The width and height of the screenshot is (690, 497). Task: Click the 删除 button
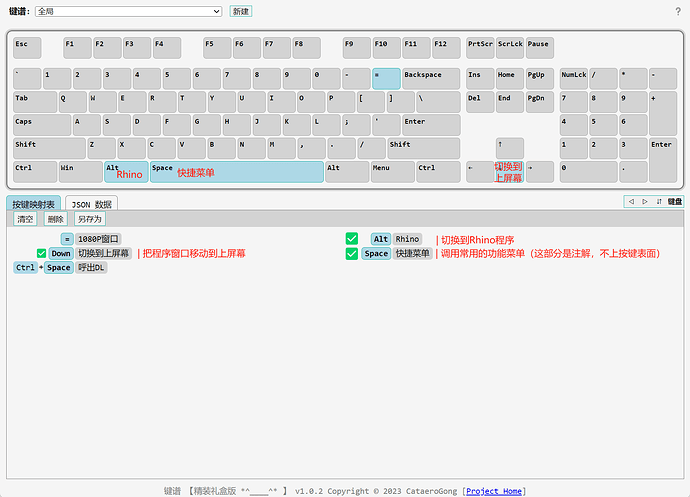(x=56, y=219)
